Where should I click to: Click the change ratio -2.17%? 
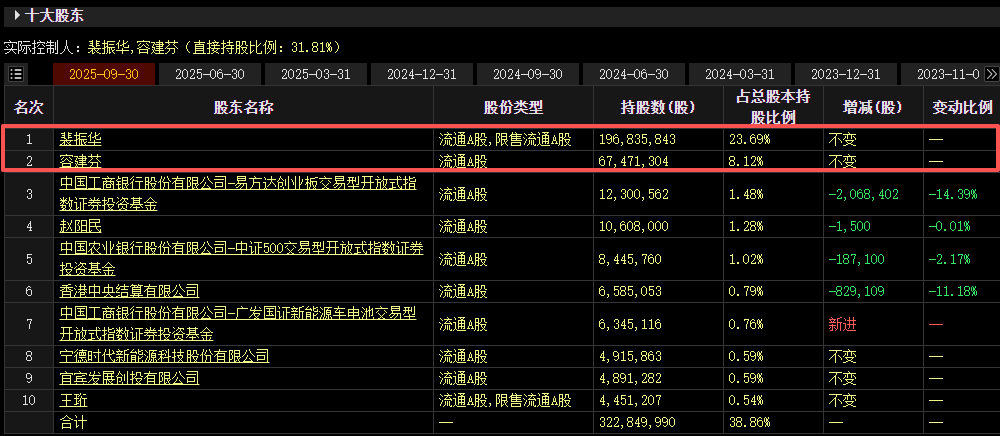tap(949, 259)
